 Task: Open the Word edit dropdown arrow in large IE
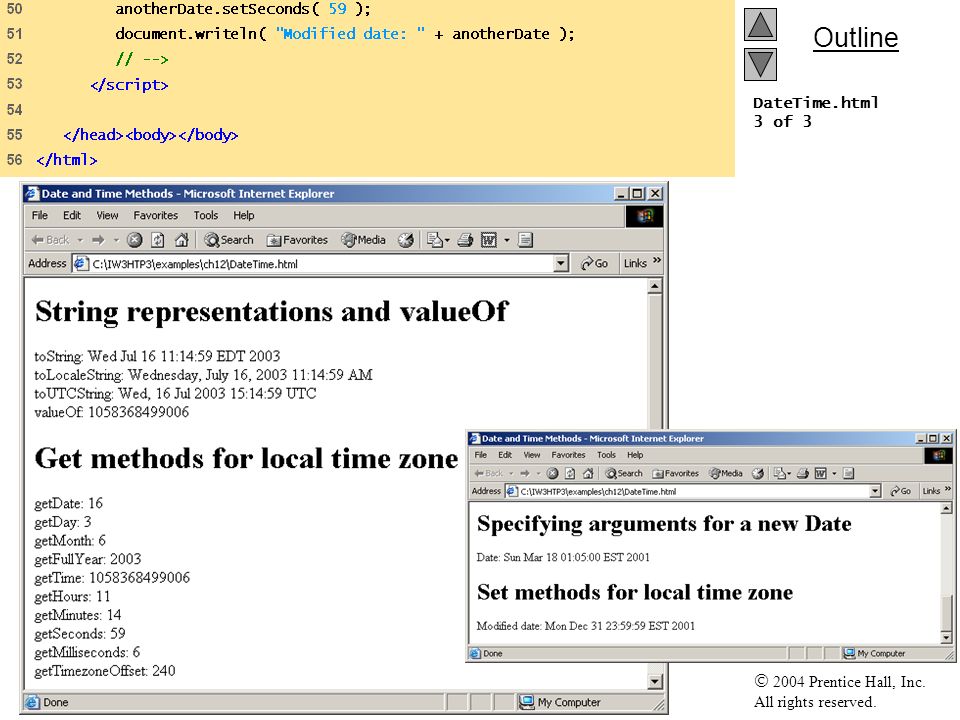[507, 240]
